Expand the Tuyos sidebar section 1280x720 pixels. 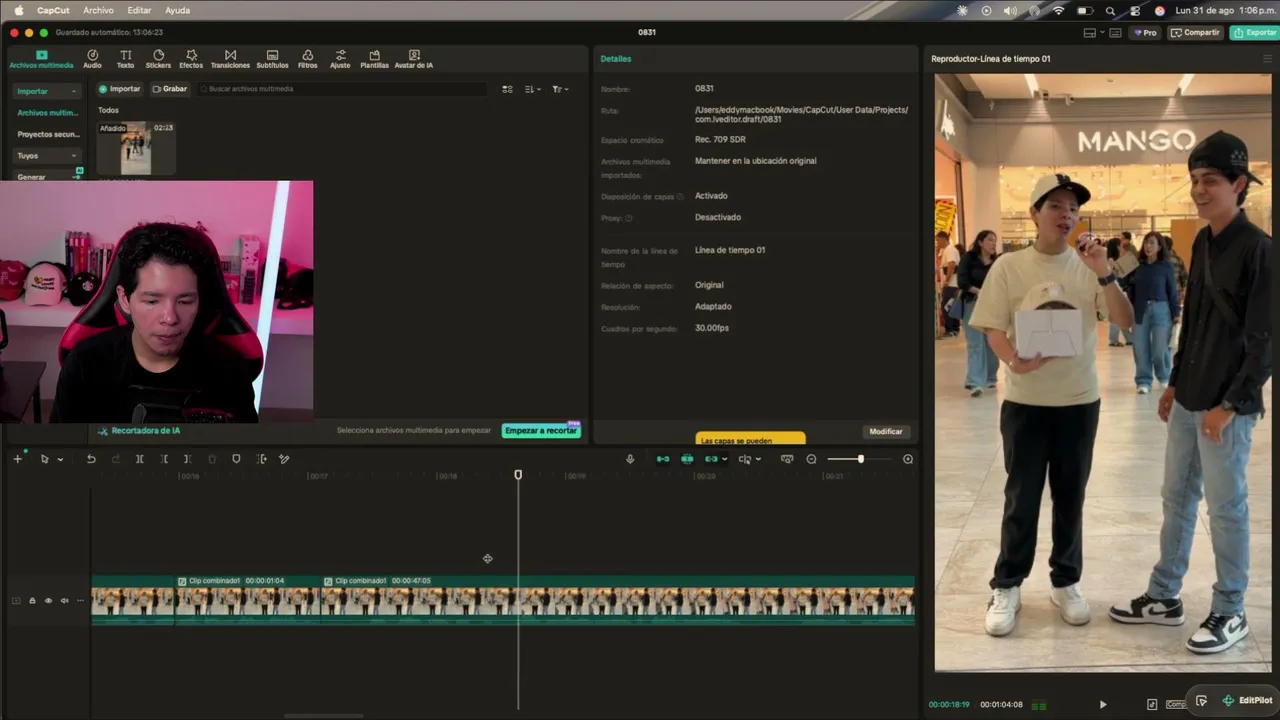[47, 156]
